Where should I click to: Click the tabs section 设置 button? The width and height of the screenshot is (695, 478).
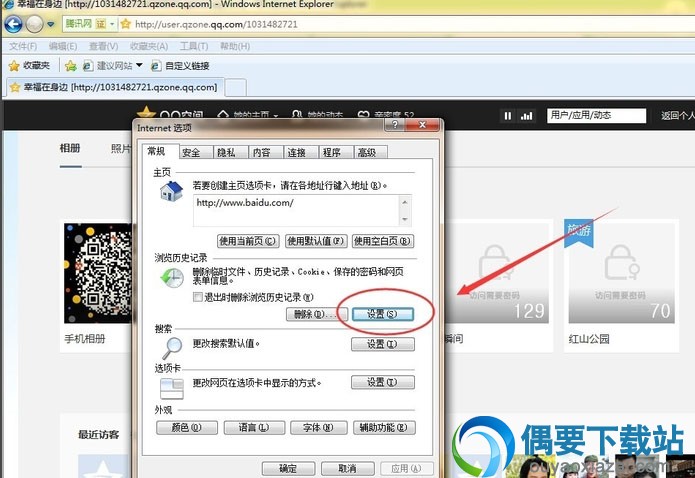383,382
